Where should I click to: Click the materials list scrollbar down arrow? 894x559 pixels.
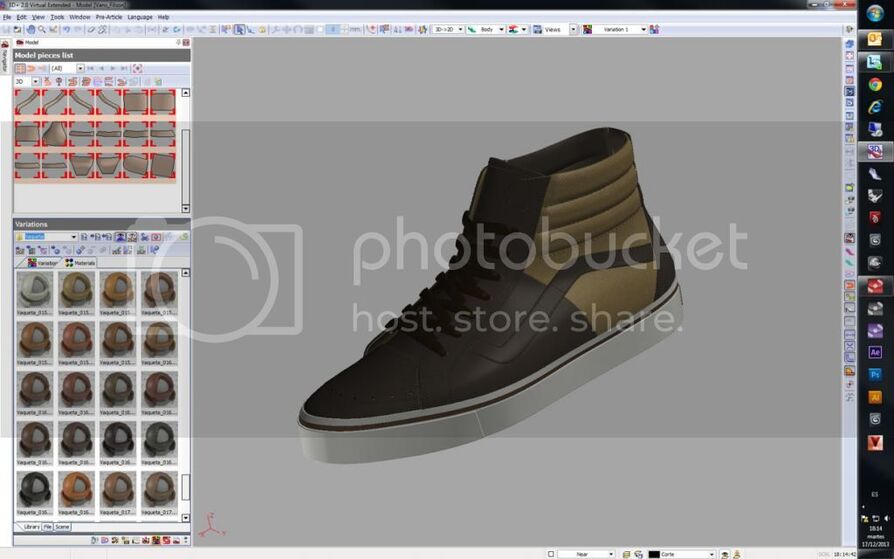(185, 517)
